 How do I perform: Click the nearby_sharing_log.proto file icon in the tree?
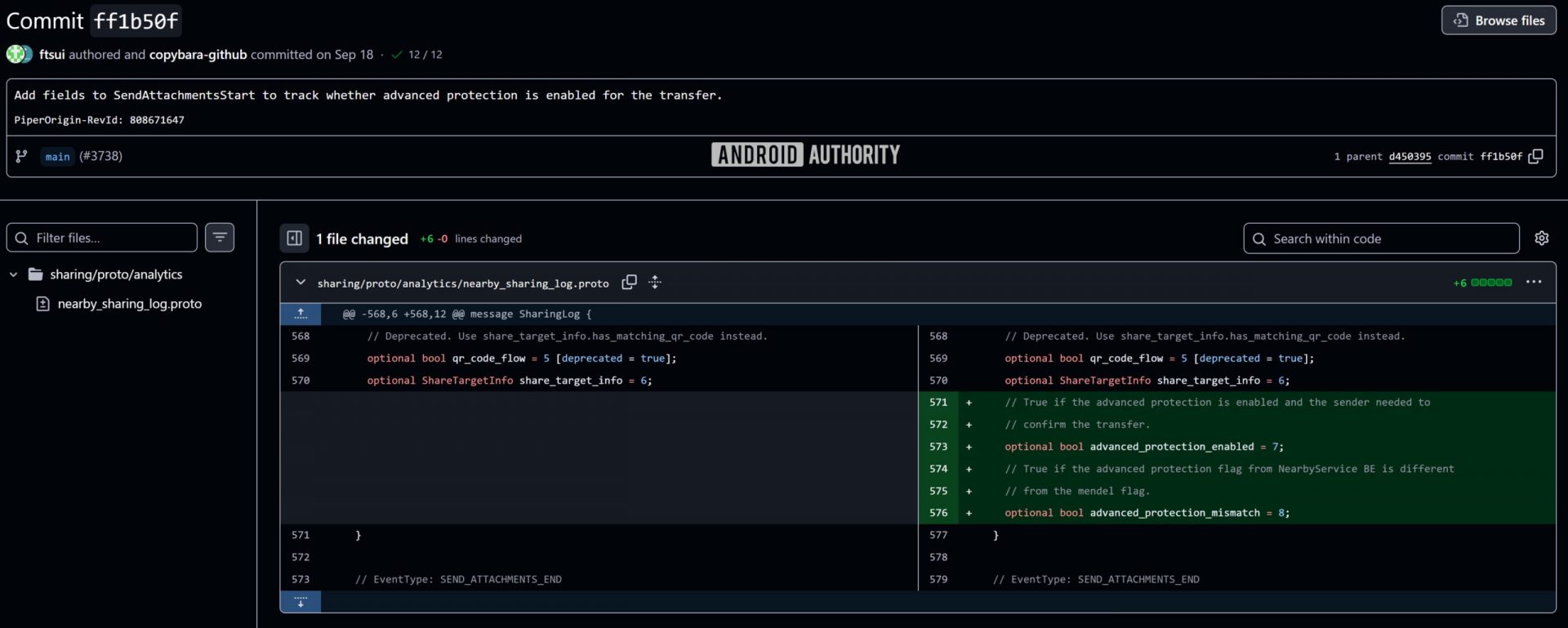42,304
